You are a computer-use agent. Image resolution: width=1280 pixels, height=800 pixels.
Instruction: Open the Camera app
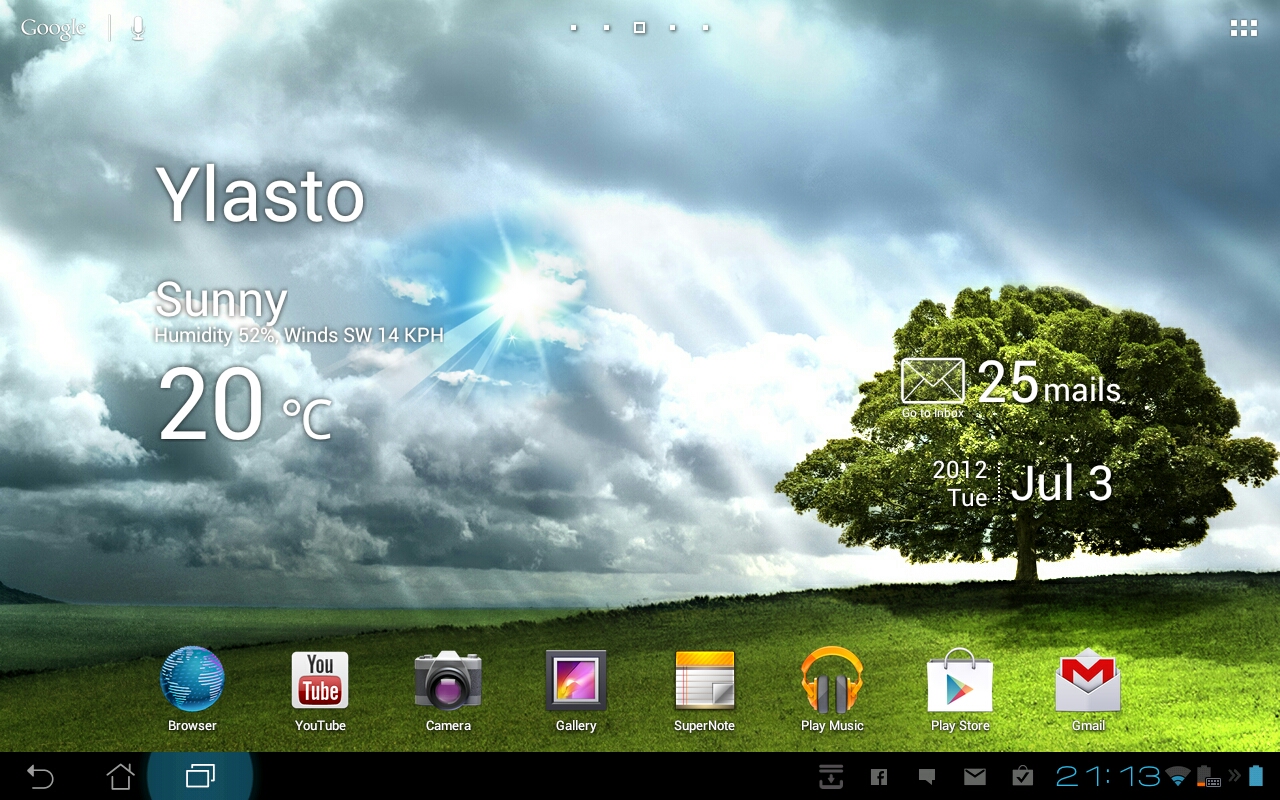coord(448,689)
